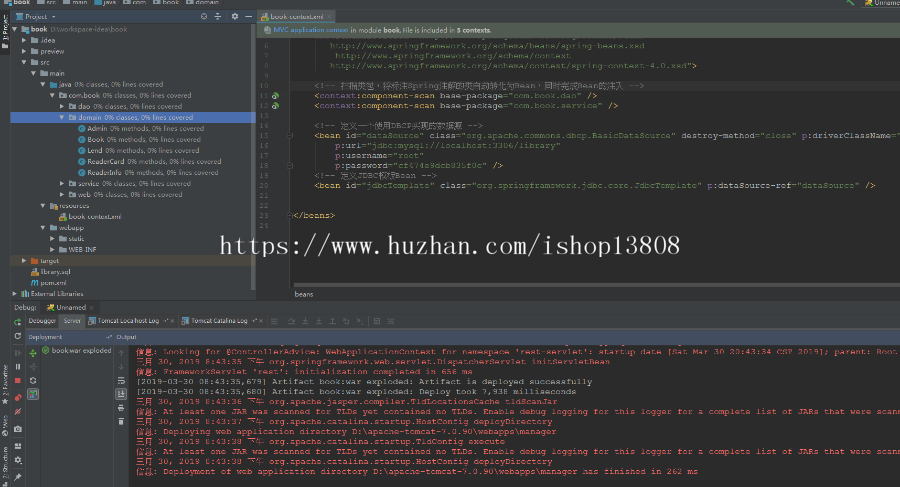Expand the preview folder
900x487 pixels.
click(x=24, y=51)
